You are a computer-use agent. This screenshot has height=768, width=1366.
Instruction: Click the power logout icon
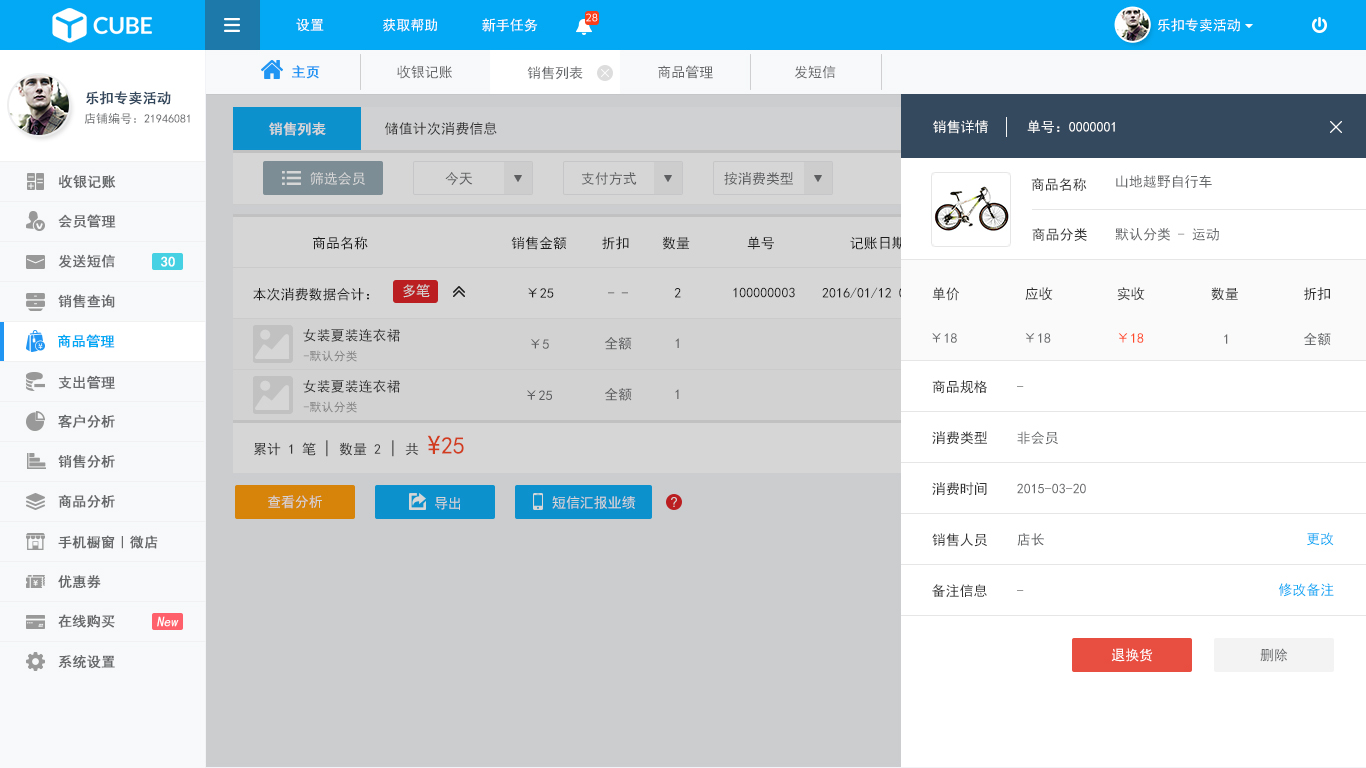tap(1319, 25)
